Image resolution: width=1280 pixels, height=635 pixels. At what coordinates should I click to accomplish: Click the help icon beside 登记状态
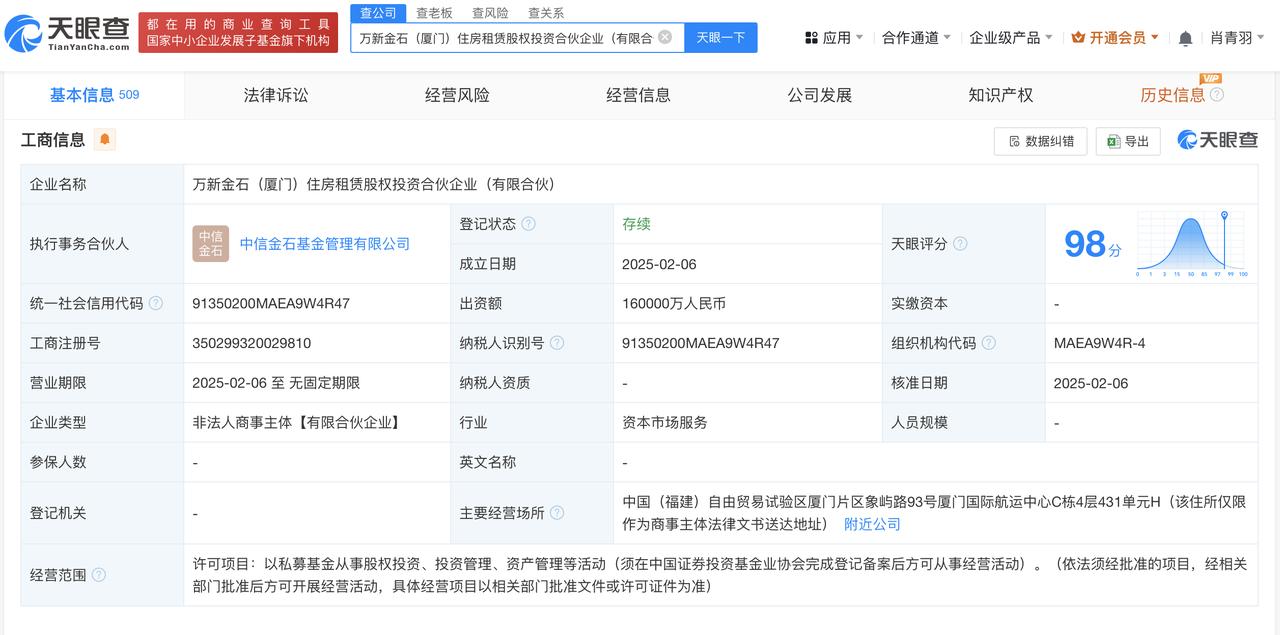click(x=528, y=224)
